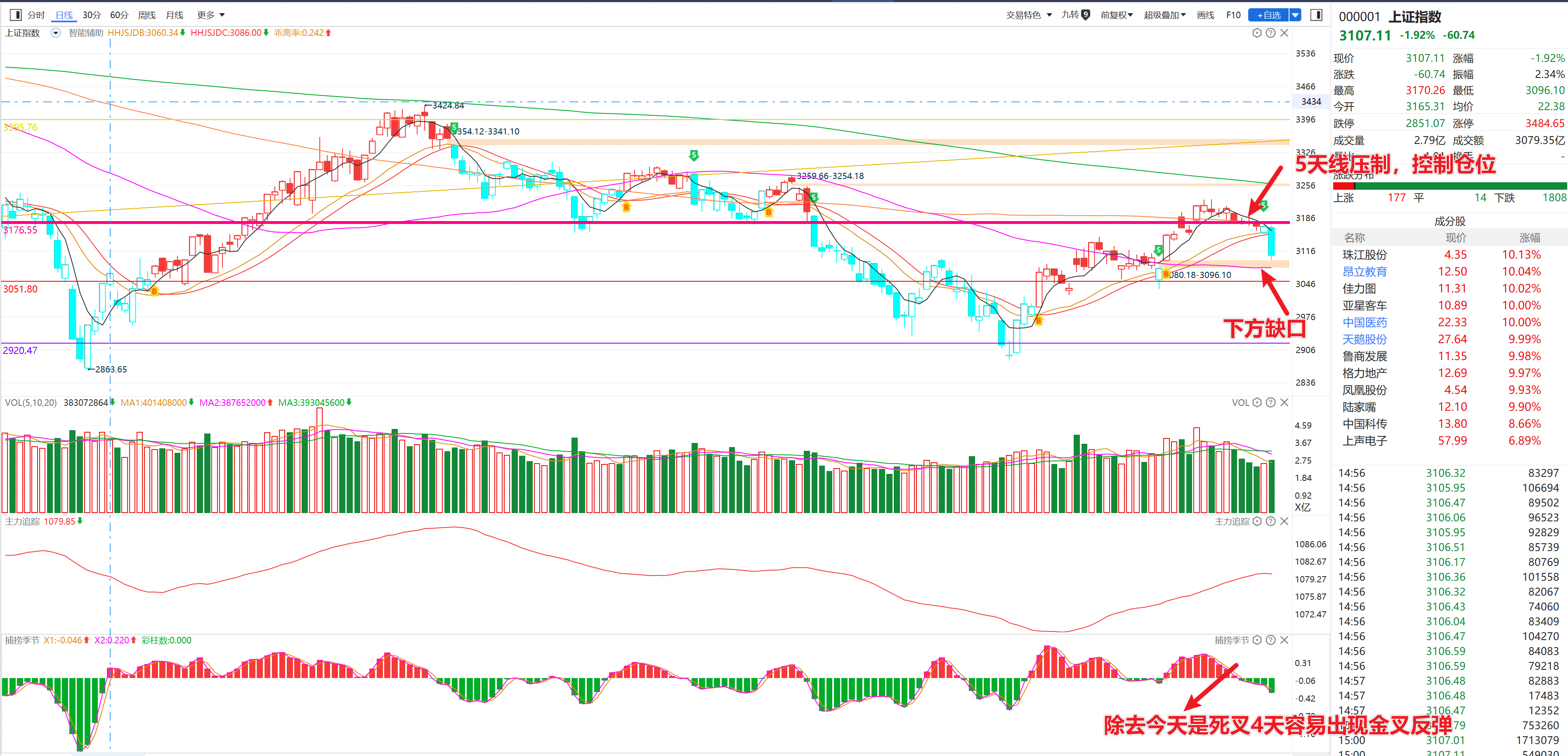Click the HHJSJDB:3060.34 value
This screenshot has height=756, width=1568.
pyautogui.click(x=146, y=33)
